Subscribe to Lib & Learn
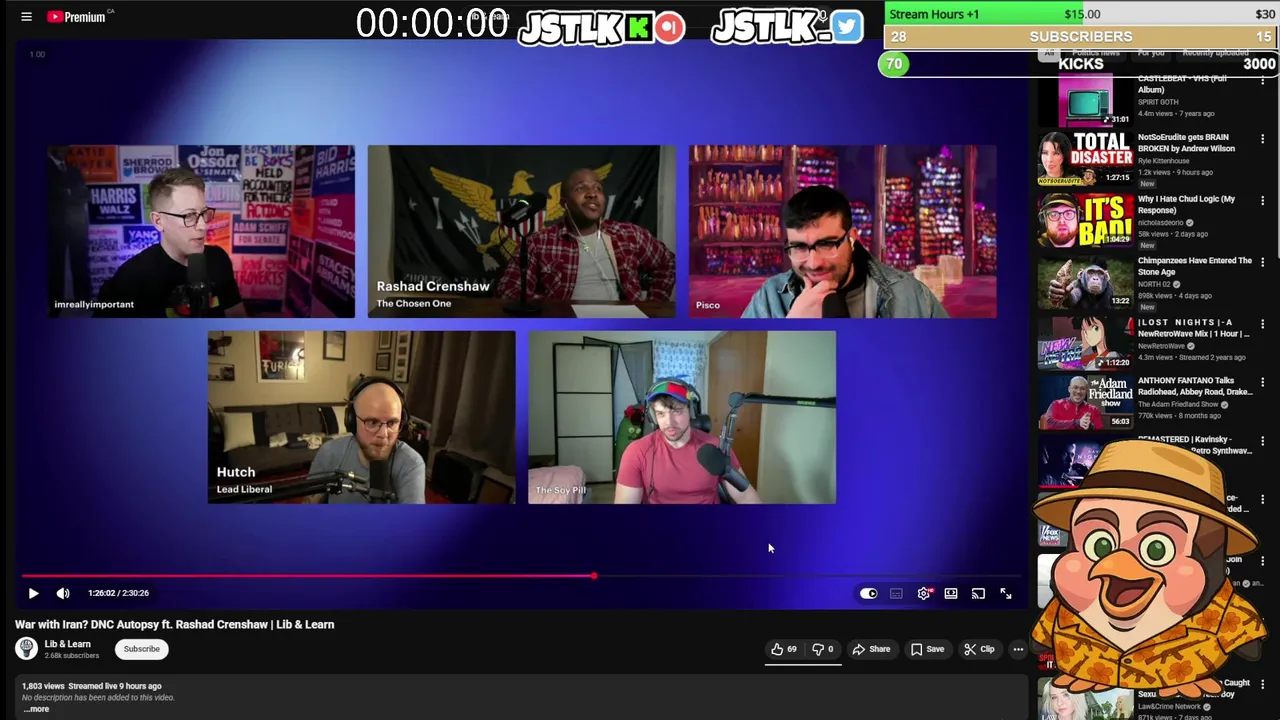Viewport: 1280px width, 720px height. point(141,649)
